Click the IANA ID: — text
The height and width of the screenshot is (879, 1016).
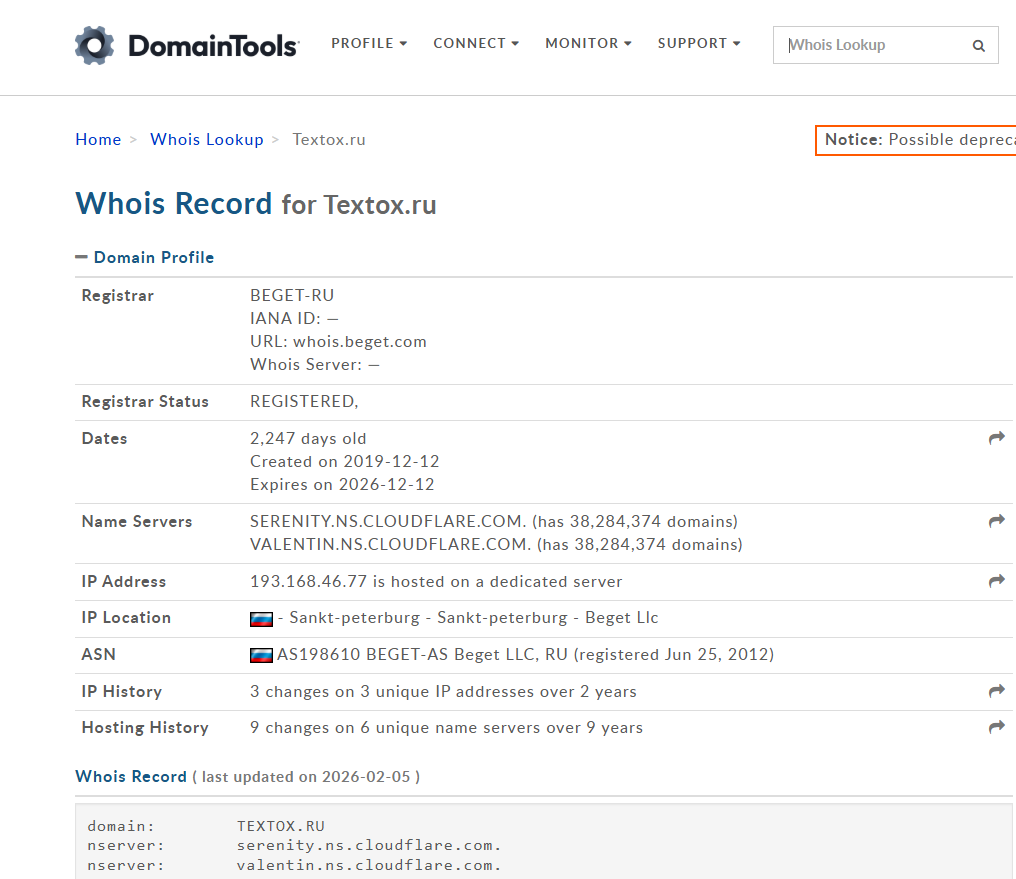point(294,319)
